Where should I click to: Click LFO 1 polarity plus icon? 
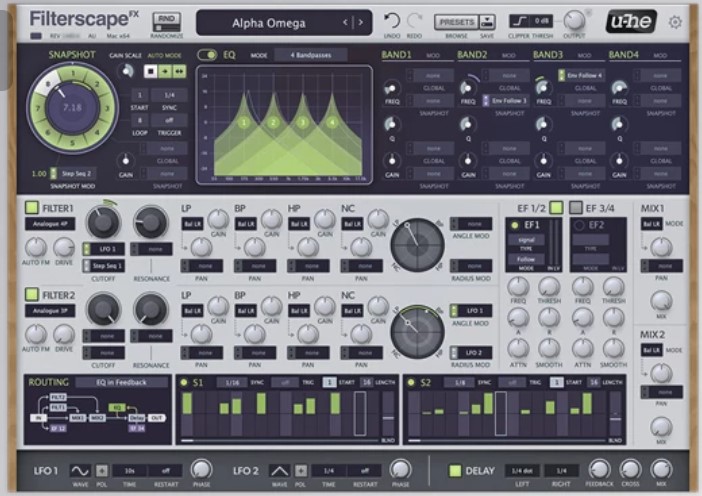pyautogui.click(x=102, y=471)
